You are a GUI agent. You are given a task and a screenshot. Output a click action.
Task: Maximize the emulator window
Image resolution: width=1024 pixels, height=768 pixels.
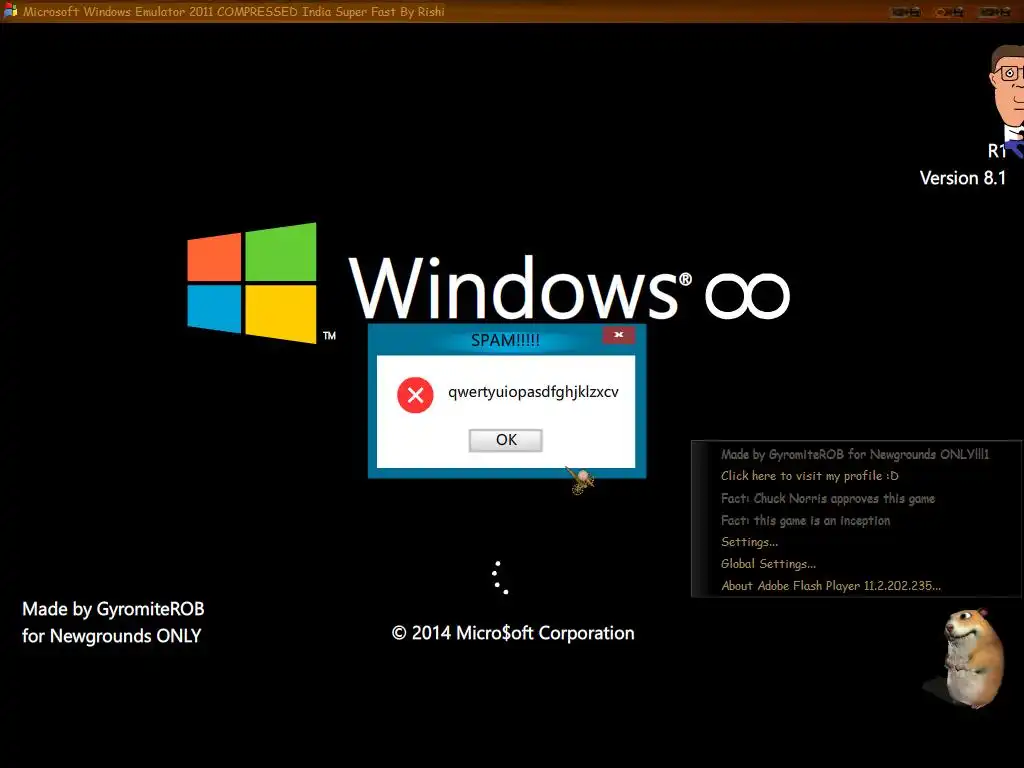coord(950,12)
